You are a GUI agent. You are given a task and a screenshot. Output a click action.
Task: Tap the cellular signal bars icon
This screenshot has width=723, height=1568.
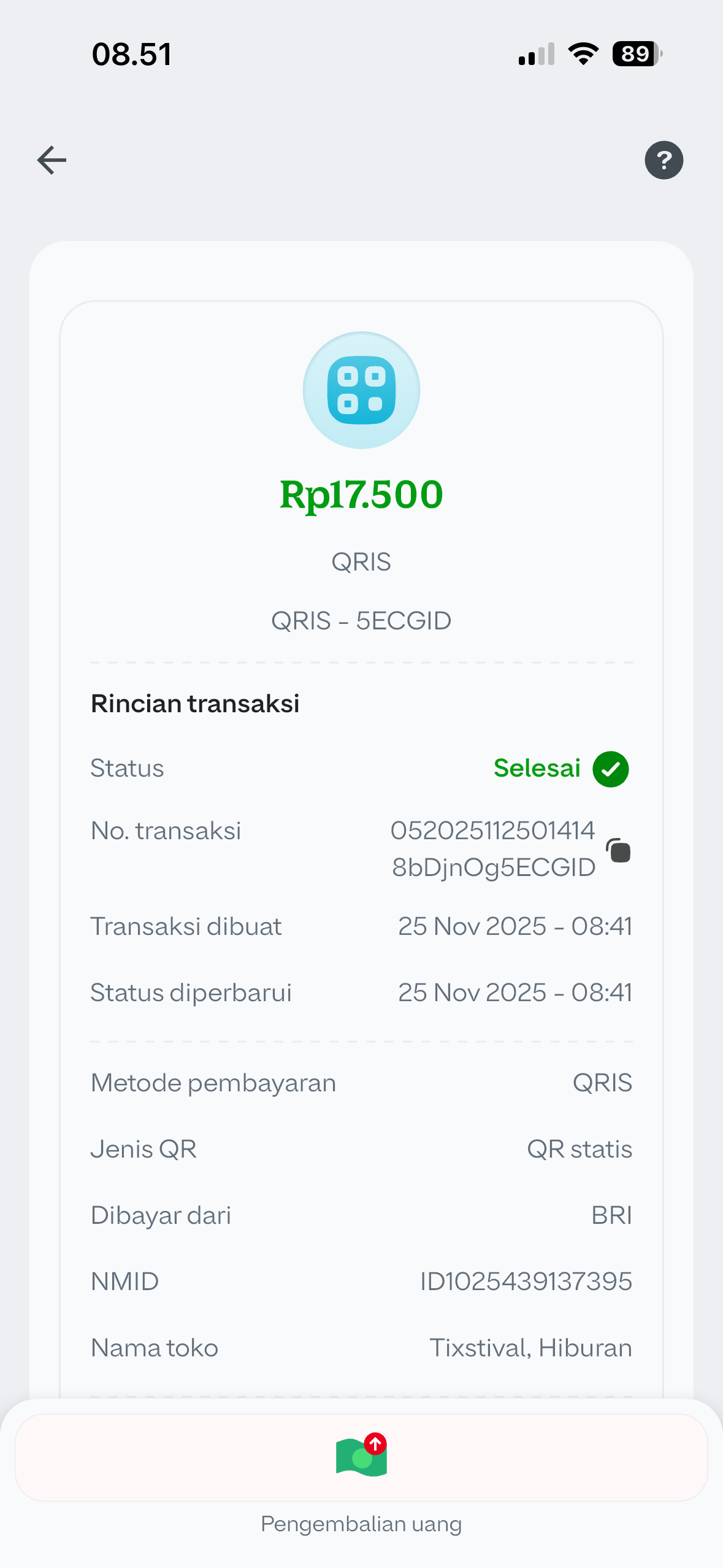[x=537, y=54]
